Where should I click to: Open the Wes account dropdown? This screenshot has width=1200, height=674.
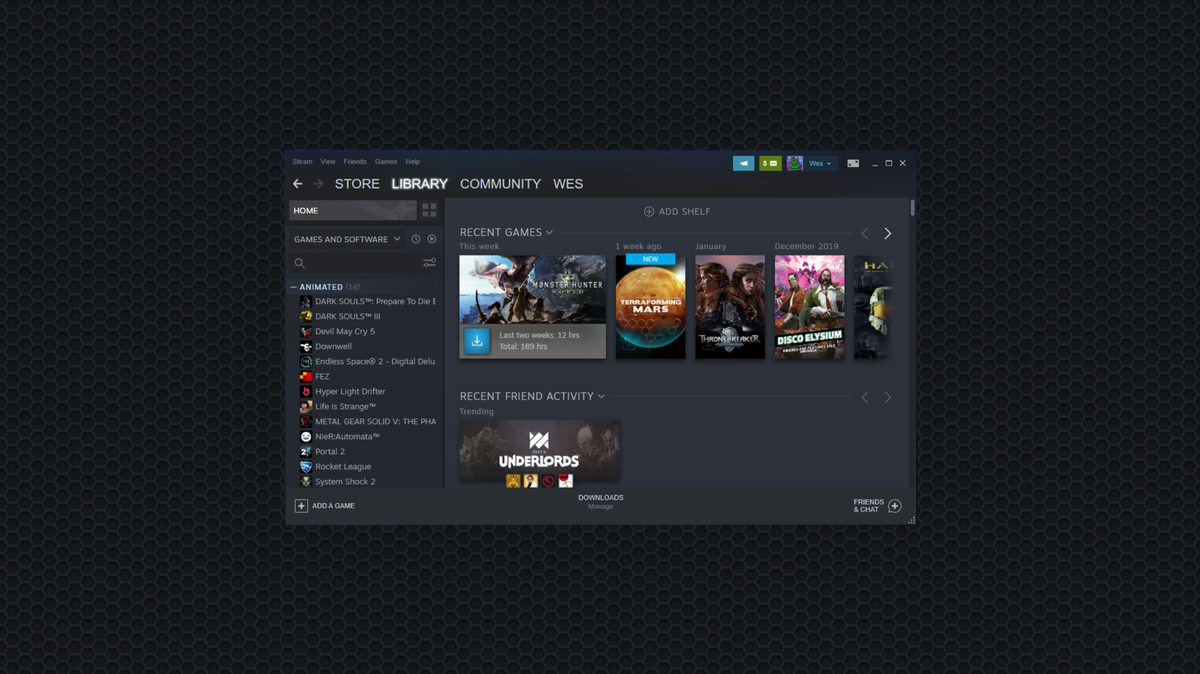coord(820,162)
